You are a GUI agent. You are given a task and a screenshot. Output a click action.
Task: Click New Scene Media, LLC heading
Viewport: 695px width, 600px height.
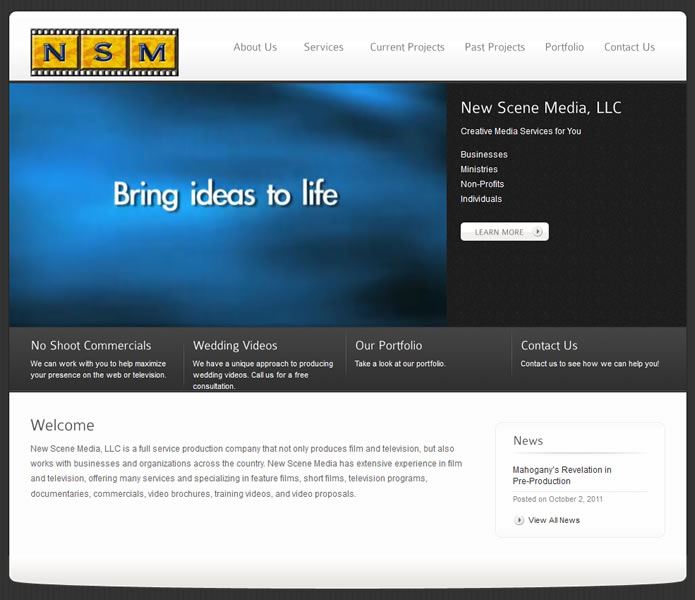541,108
